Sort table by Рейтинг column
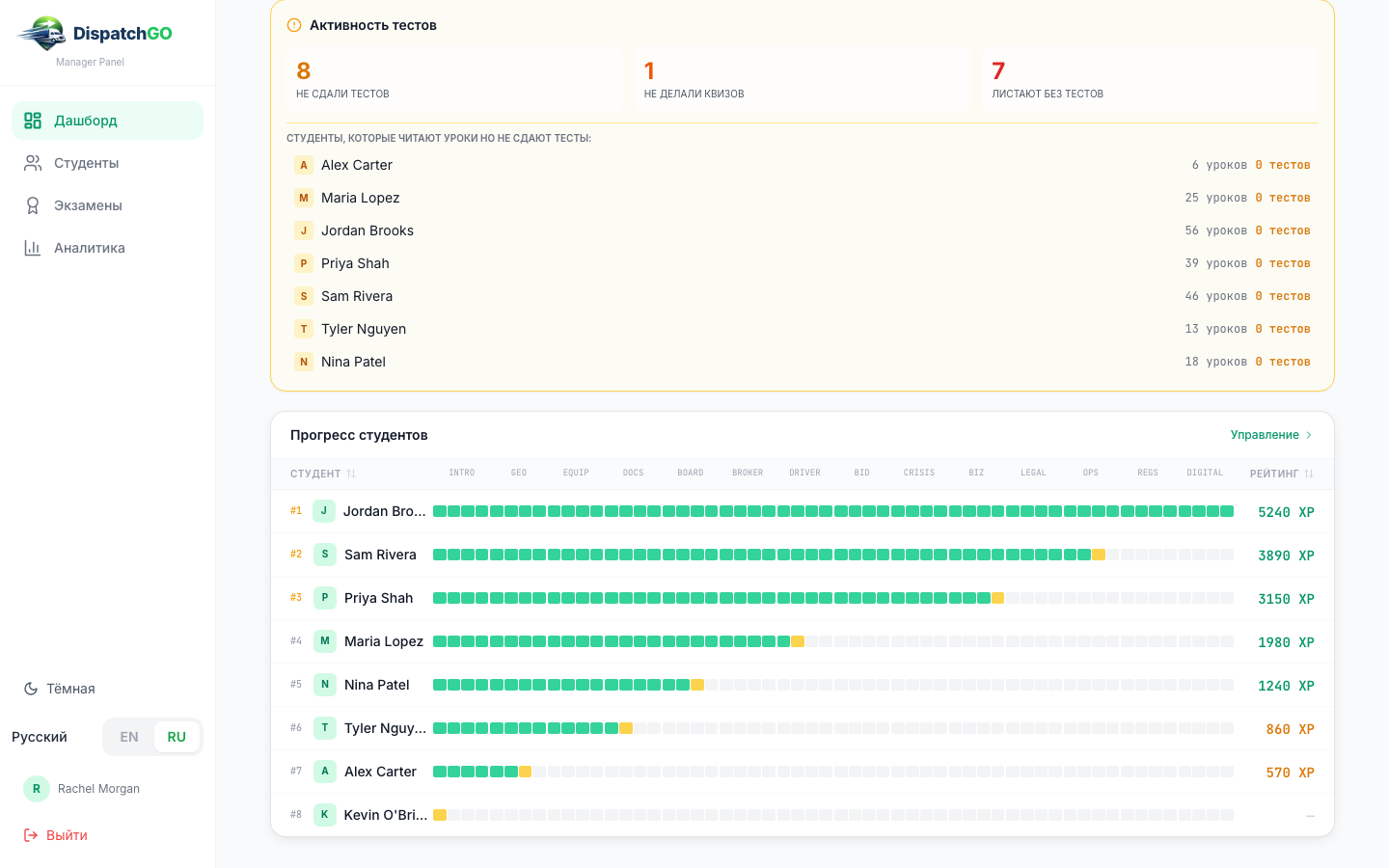The height and width of the screenshot is (868, 1389). coord(1282,474)
